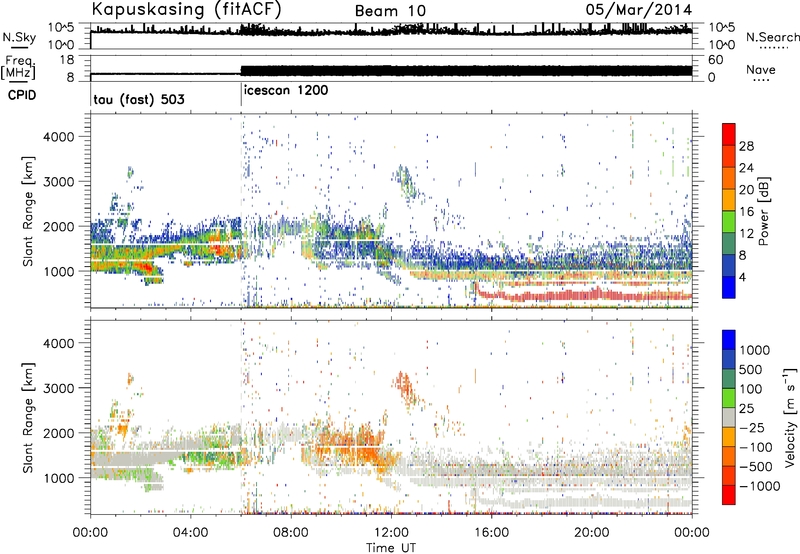Image resolution: width=800 pixels, height=554 pixels.
Task: Select the N.Search legend label
Action: tap(773, 37)
